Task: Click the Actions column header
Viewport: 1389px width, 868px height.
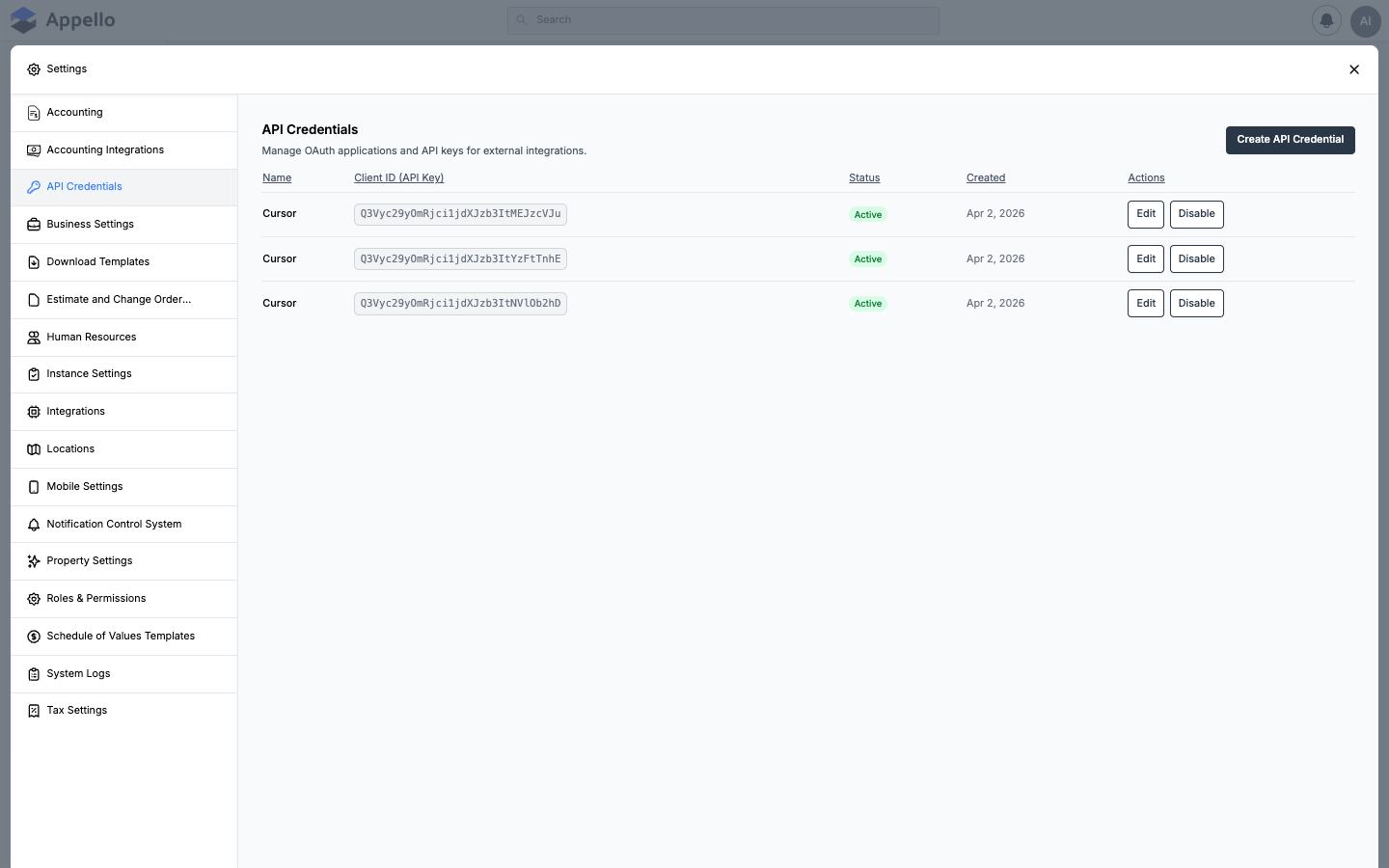Action: point(1146,178)
